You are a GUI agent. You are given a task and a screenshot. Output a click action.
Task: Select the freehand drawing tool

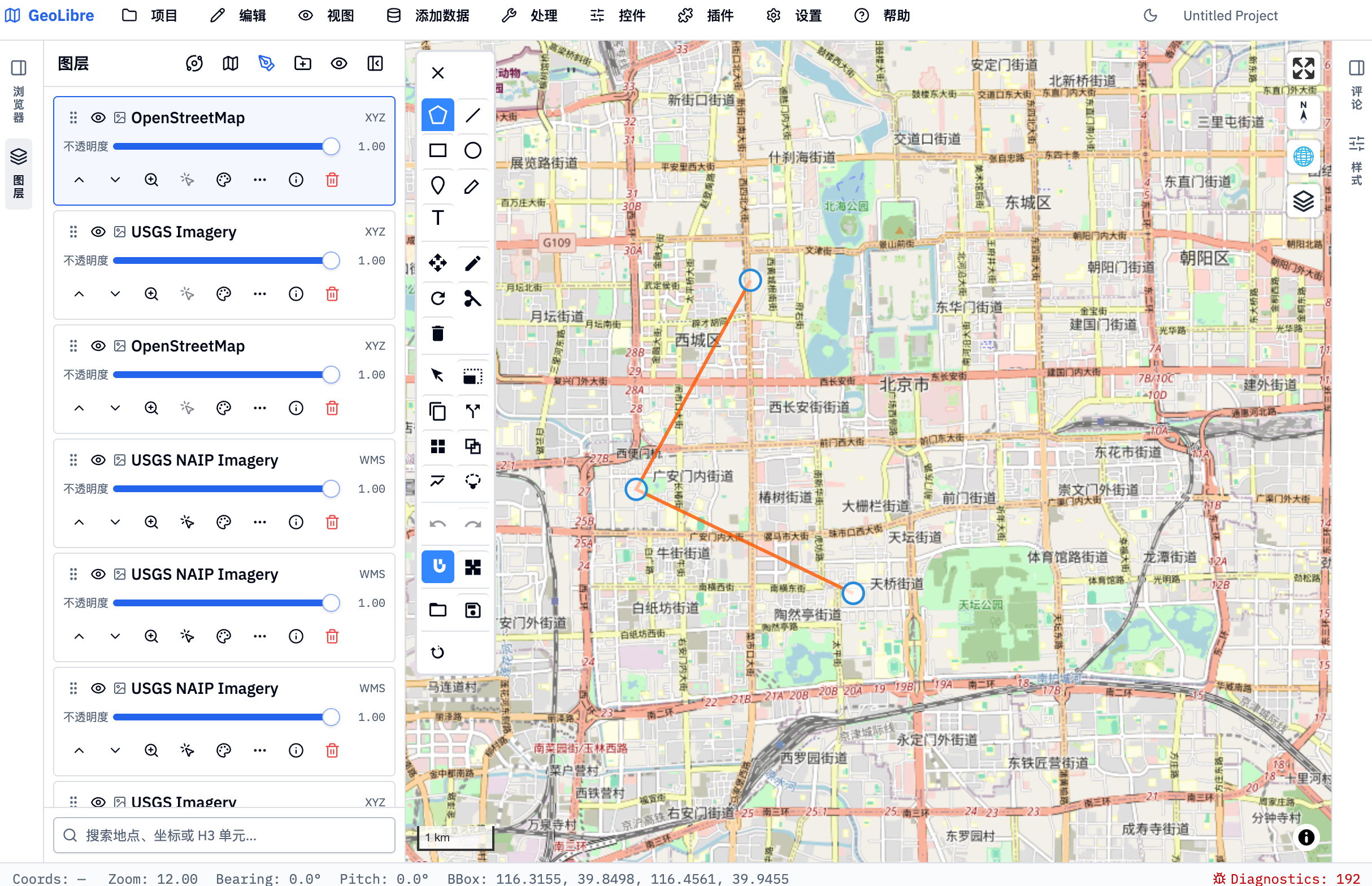473,186
